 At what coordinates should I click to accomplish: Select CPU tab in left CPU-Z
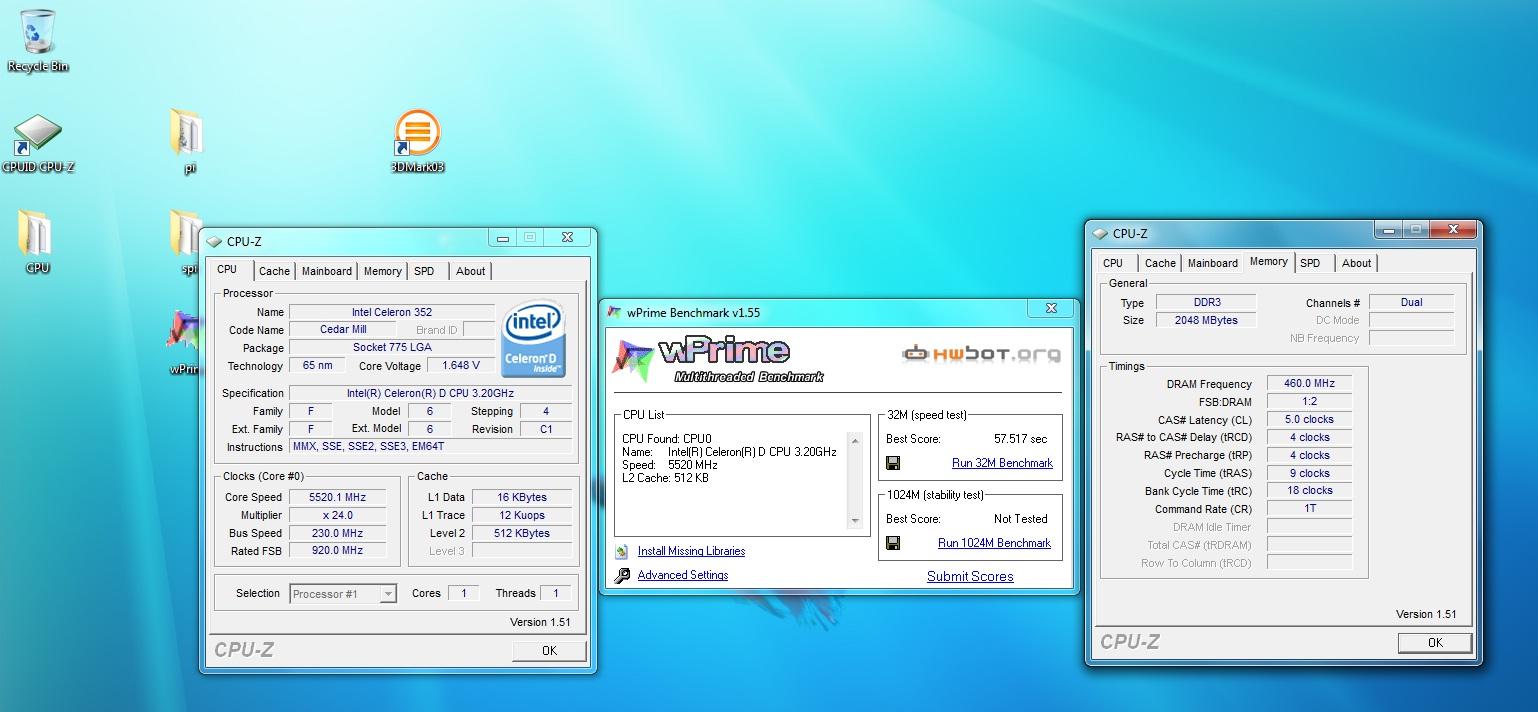tap(228, 269)
